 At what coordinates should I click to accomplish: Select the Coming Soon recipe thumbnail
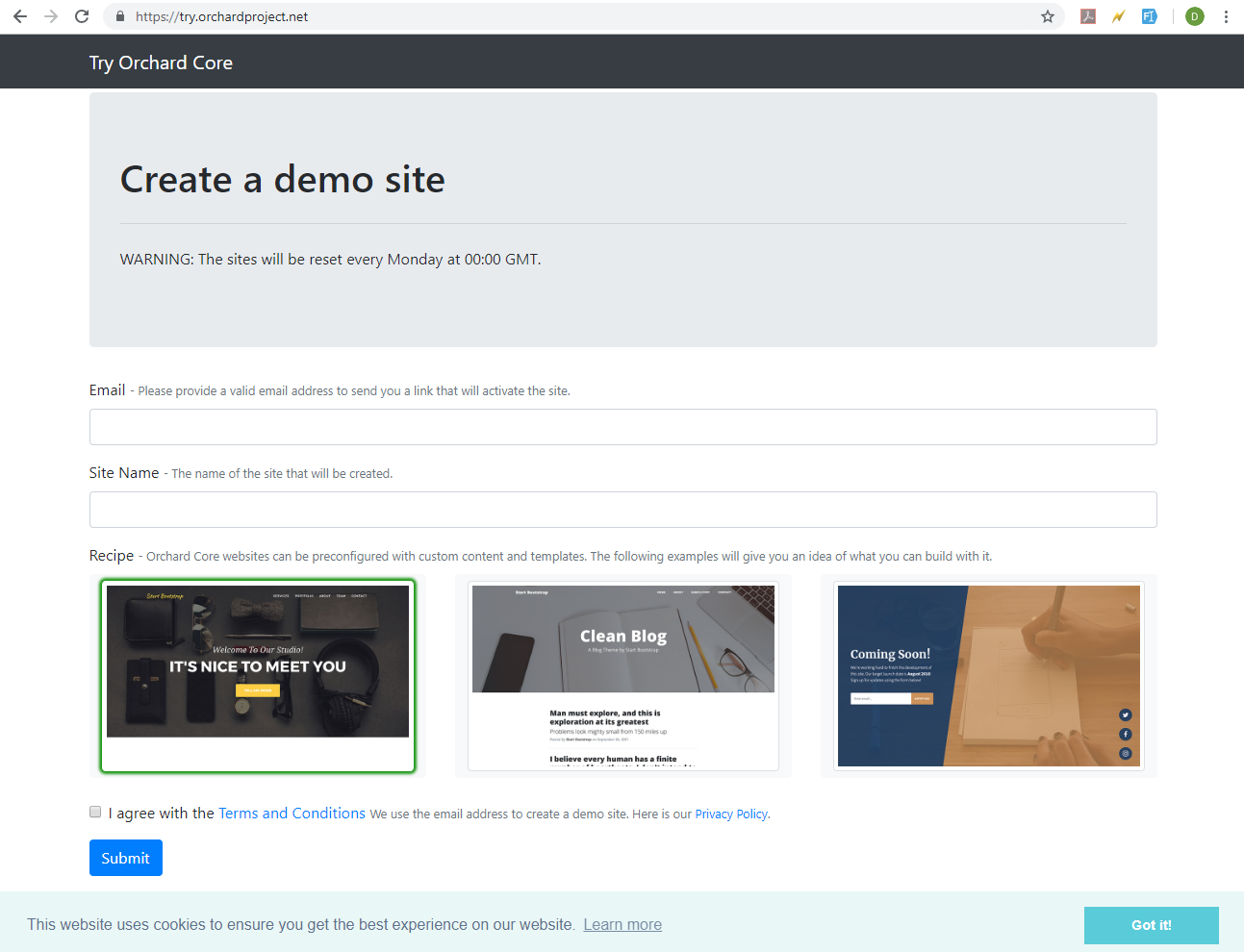point(989,675)
